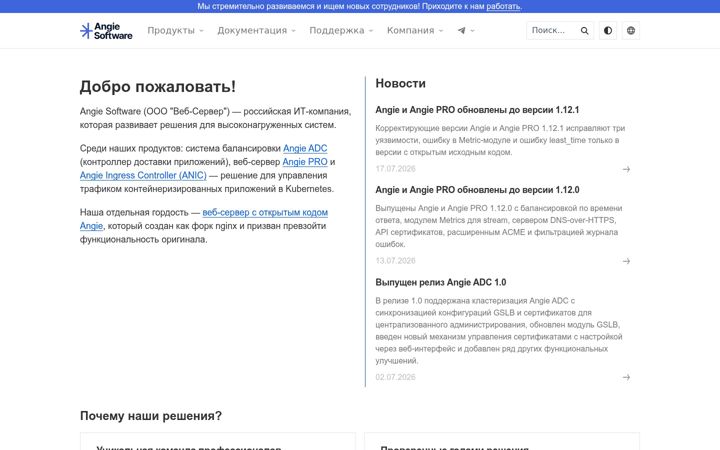Expand the Компания dropdown menu

[415, 31]
